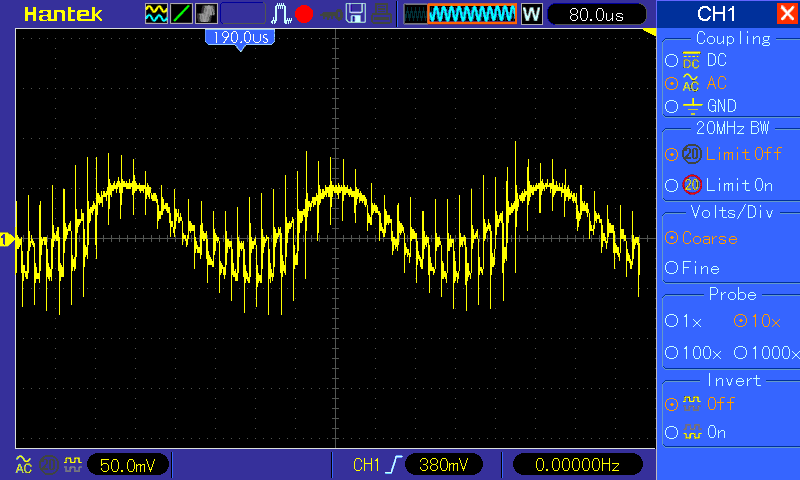Select AC coupling
The image size is (800, 480).
696,83
